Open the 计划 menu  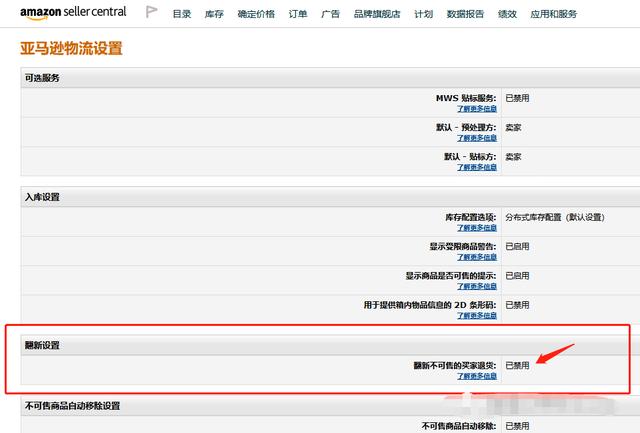click(423, 14)
